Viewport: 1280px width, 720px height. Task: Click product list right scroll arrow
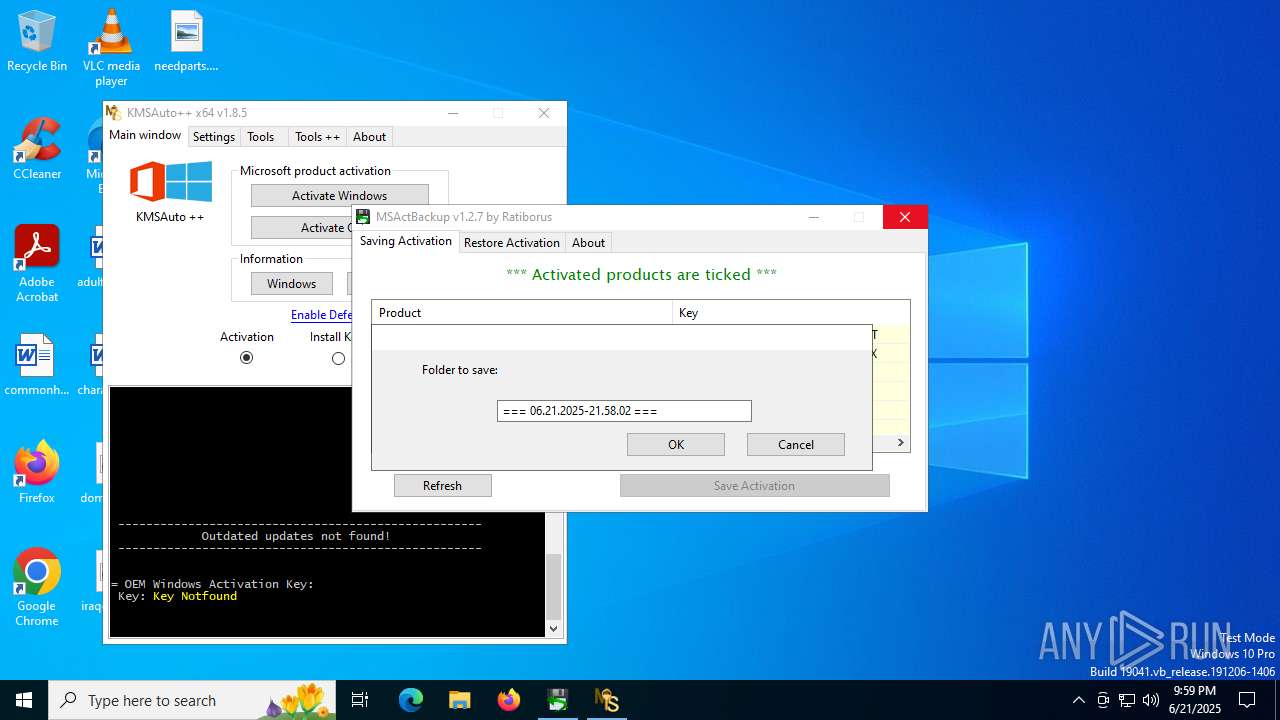pyautogui.click(x=900, y=442)
